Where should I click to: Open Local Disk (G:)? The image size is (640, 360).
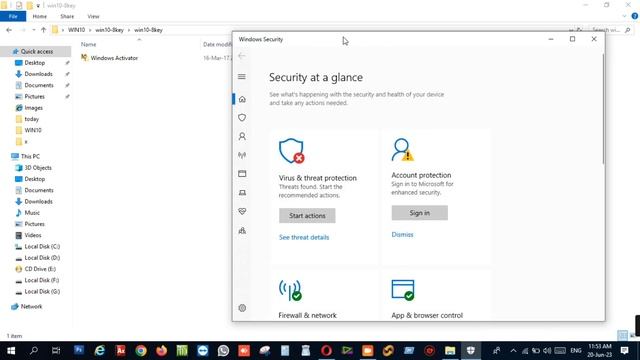click(x=42, y=291)
